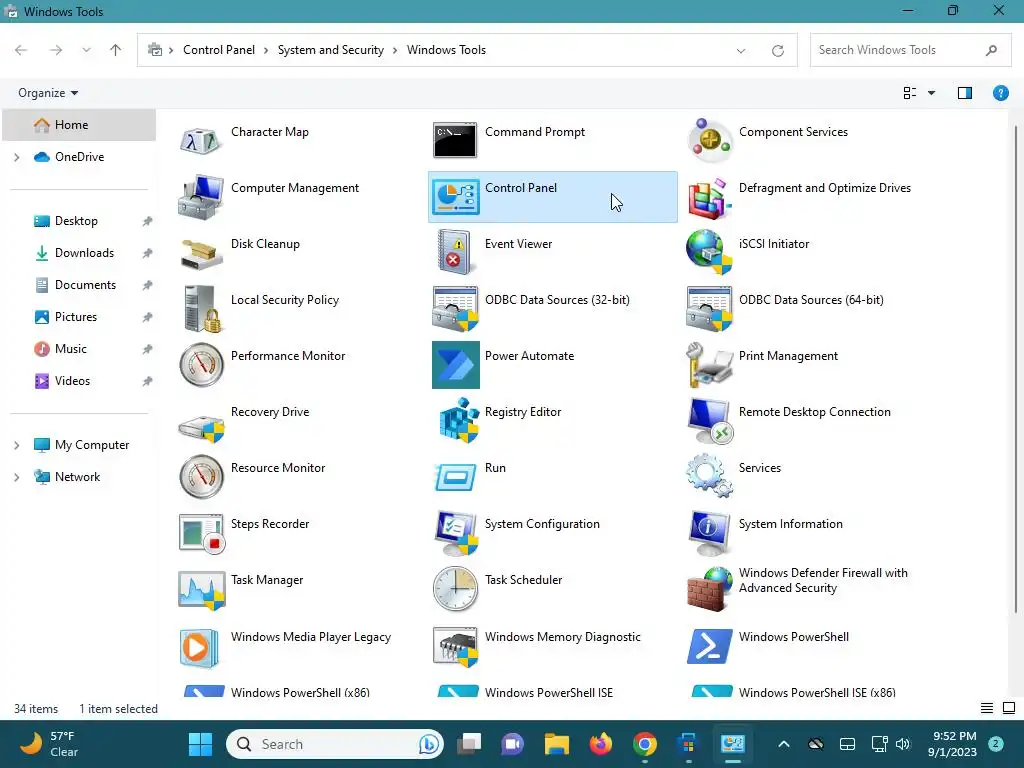
Task: Open the Windows Start menu
Action: (x=200, y=744)
